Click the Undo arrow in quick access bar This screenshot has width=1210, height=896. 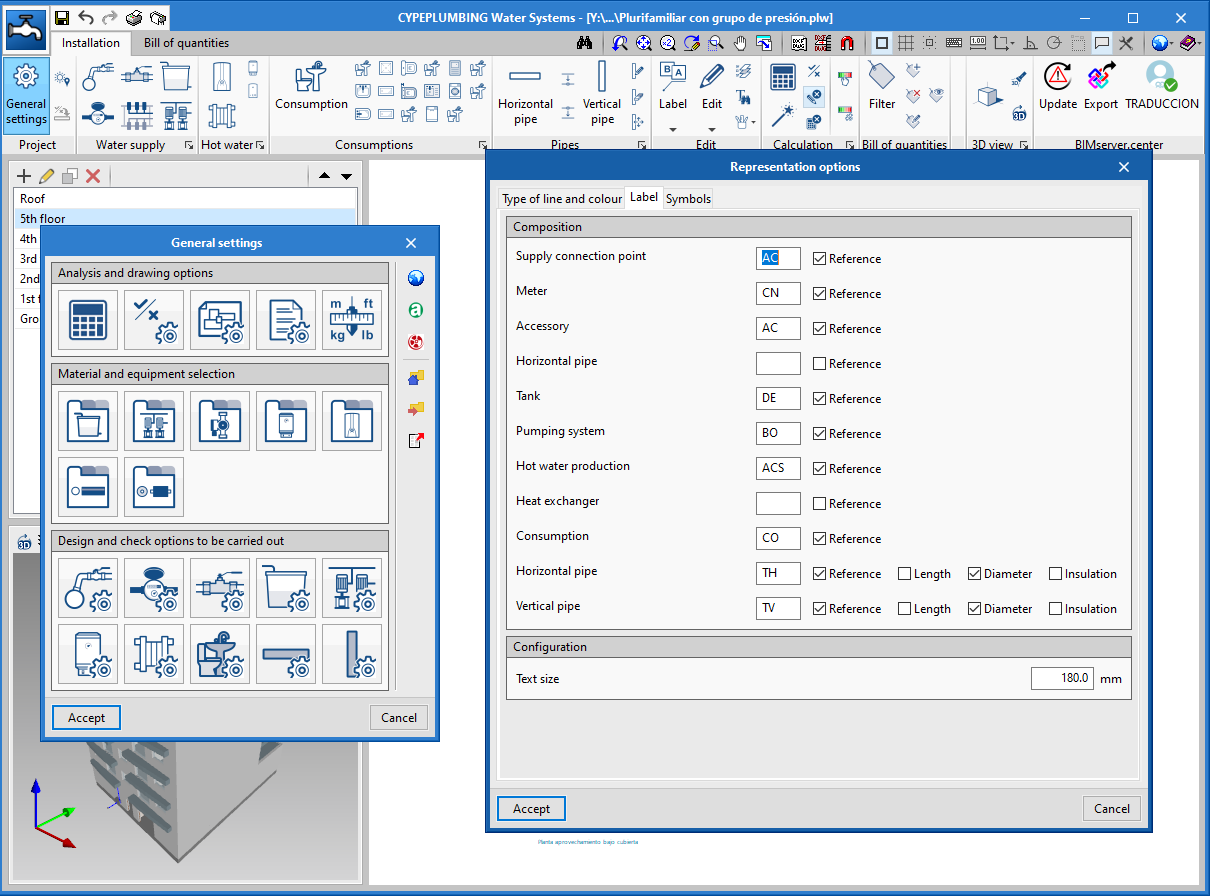[86, 17]
